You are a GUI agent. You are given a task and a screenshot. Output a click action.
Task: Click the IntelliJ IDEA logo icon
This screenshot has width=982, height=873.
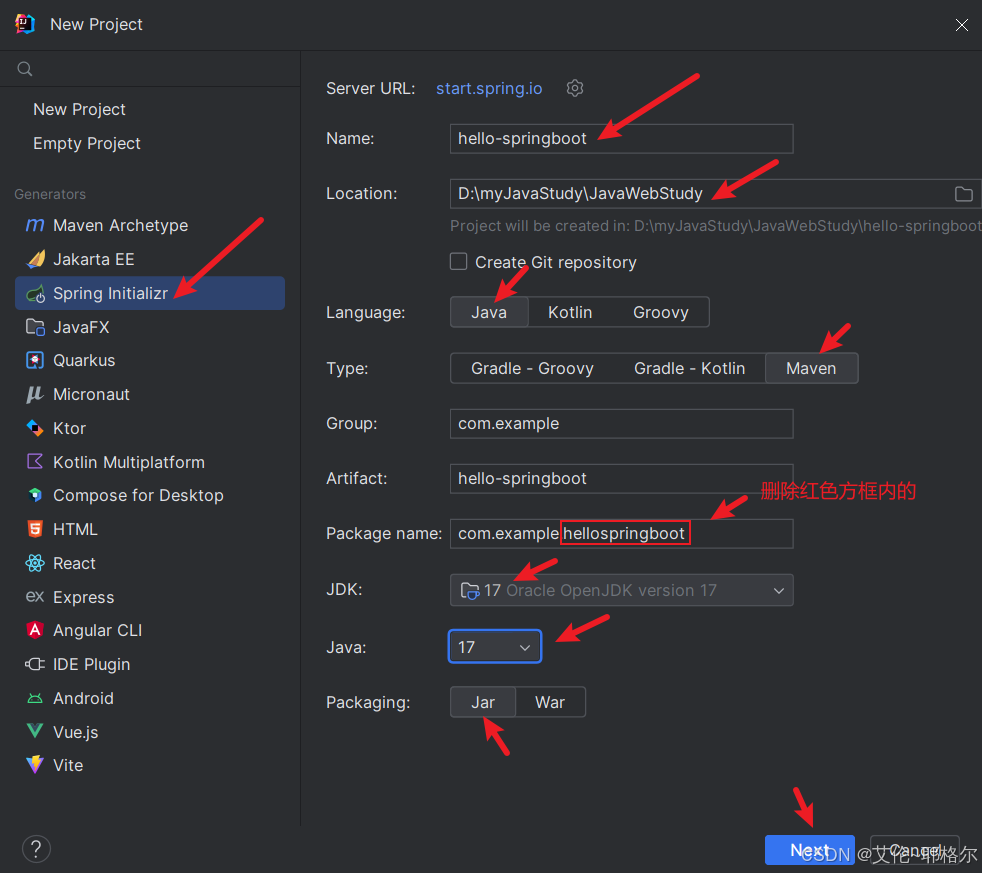click(25, 24)
